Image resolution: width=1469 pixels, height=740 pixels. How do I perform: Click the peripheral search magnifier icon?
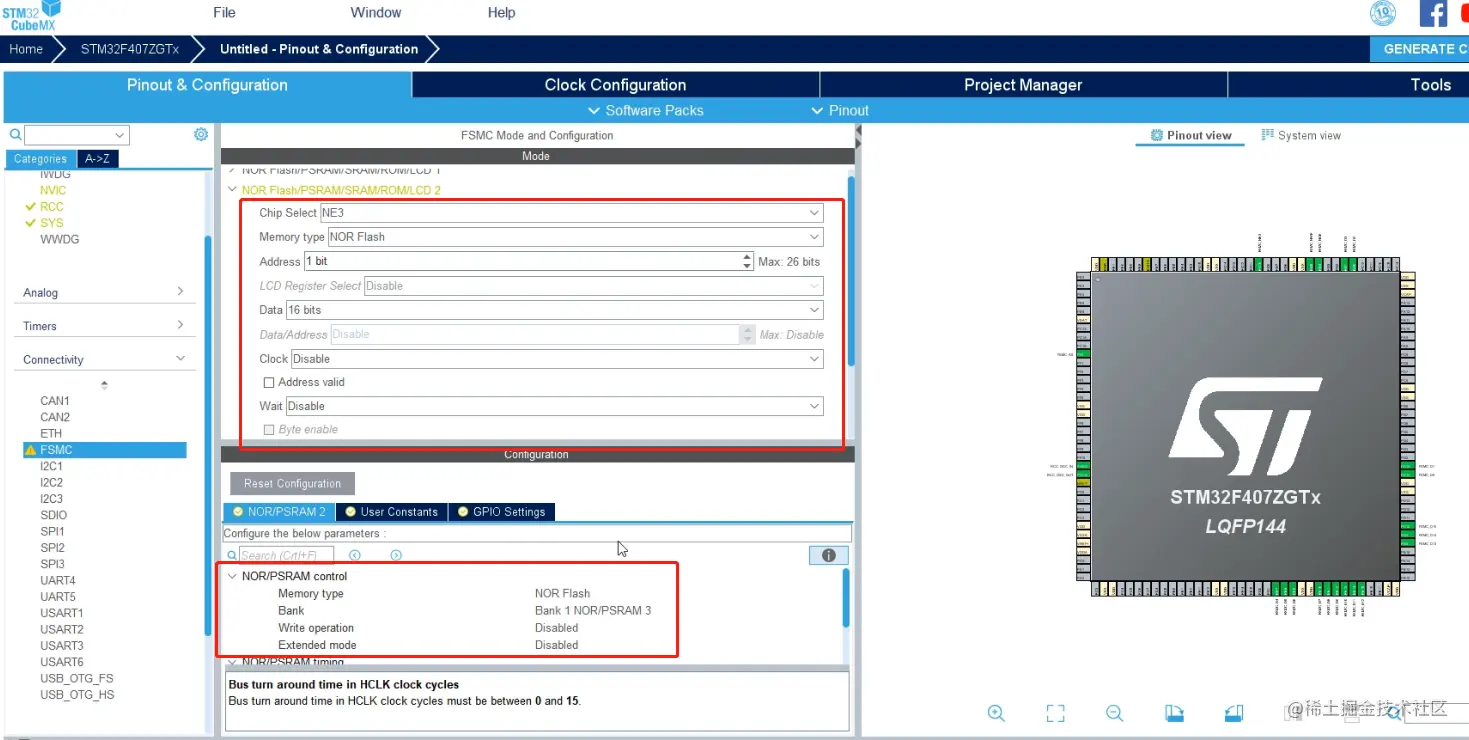coord(15,134)
